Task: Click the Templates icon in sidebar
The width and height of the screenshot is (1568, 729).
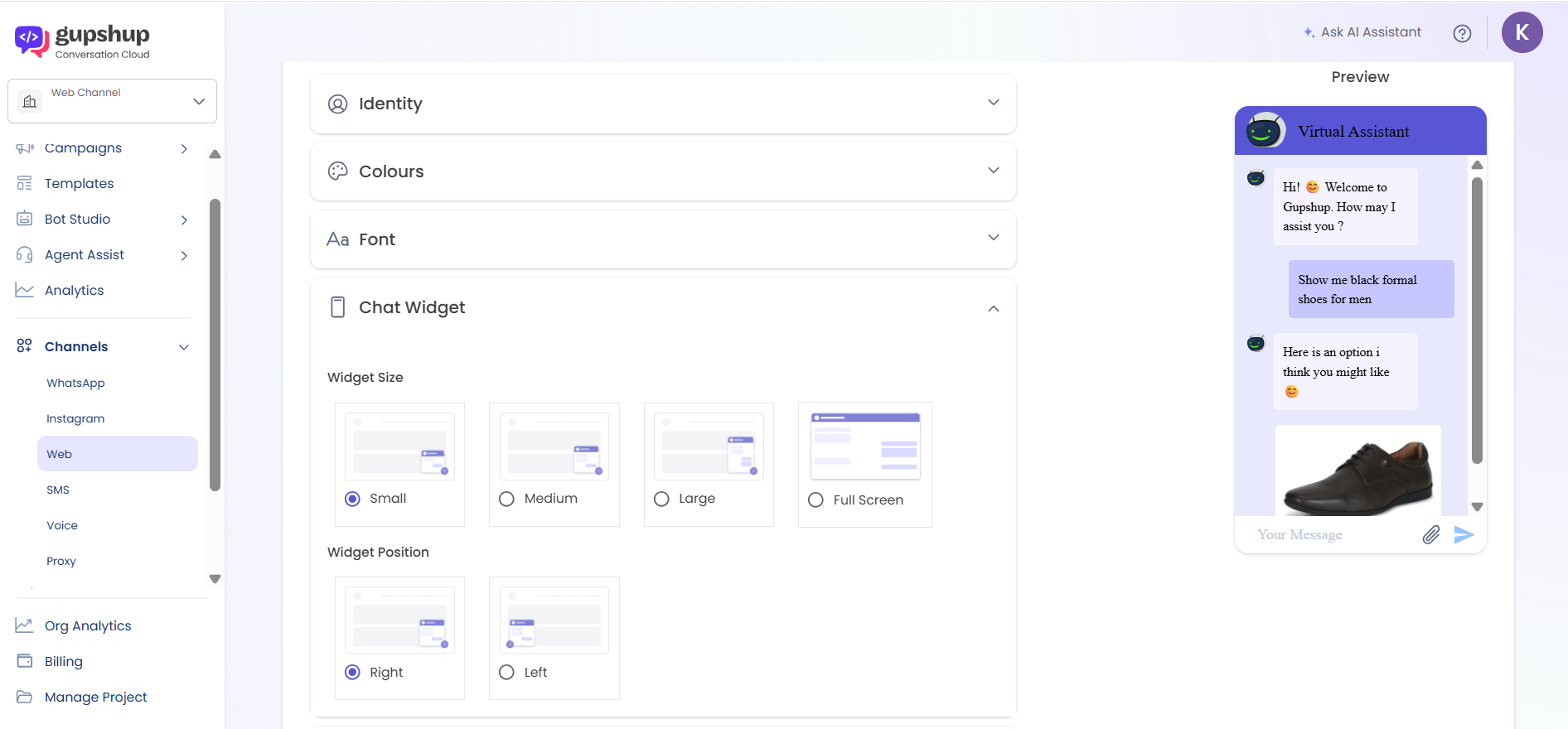Action: pyautogui.click(x=25, y=183)
